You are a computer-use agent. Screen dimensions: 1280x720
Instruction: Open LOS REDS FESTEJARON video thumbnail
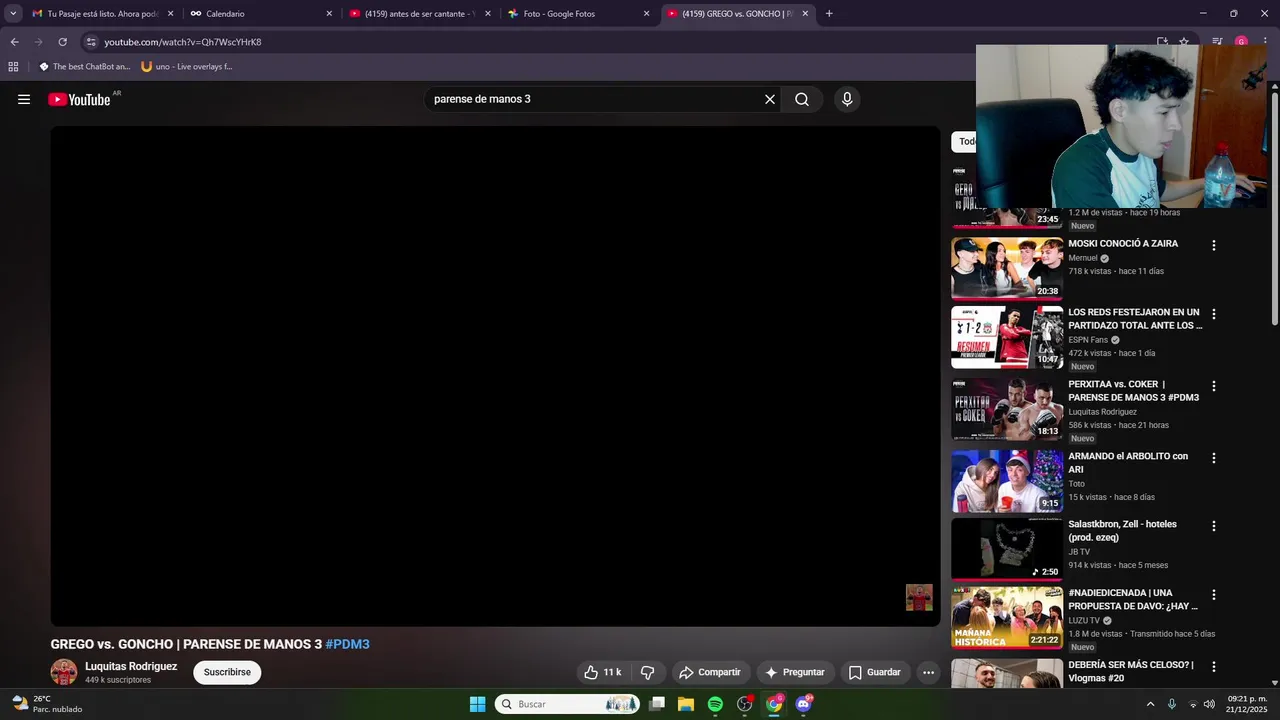tap(1007, 337)
